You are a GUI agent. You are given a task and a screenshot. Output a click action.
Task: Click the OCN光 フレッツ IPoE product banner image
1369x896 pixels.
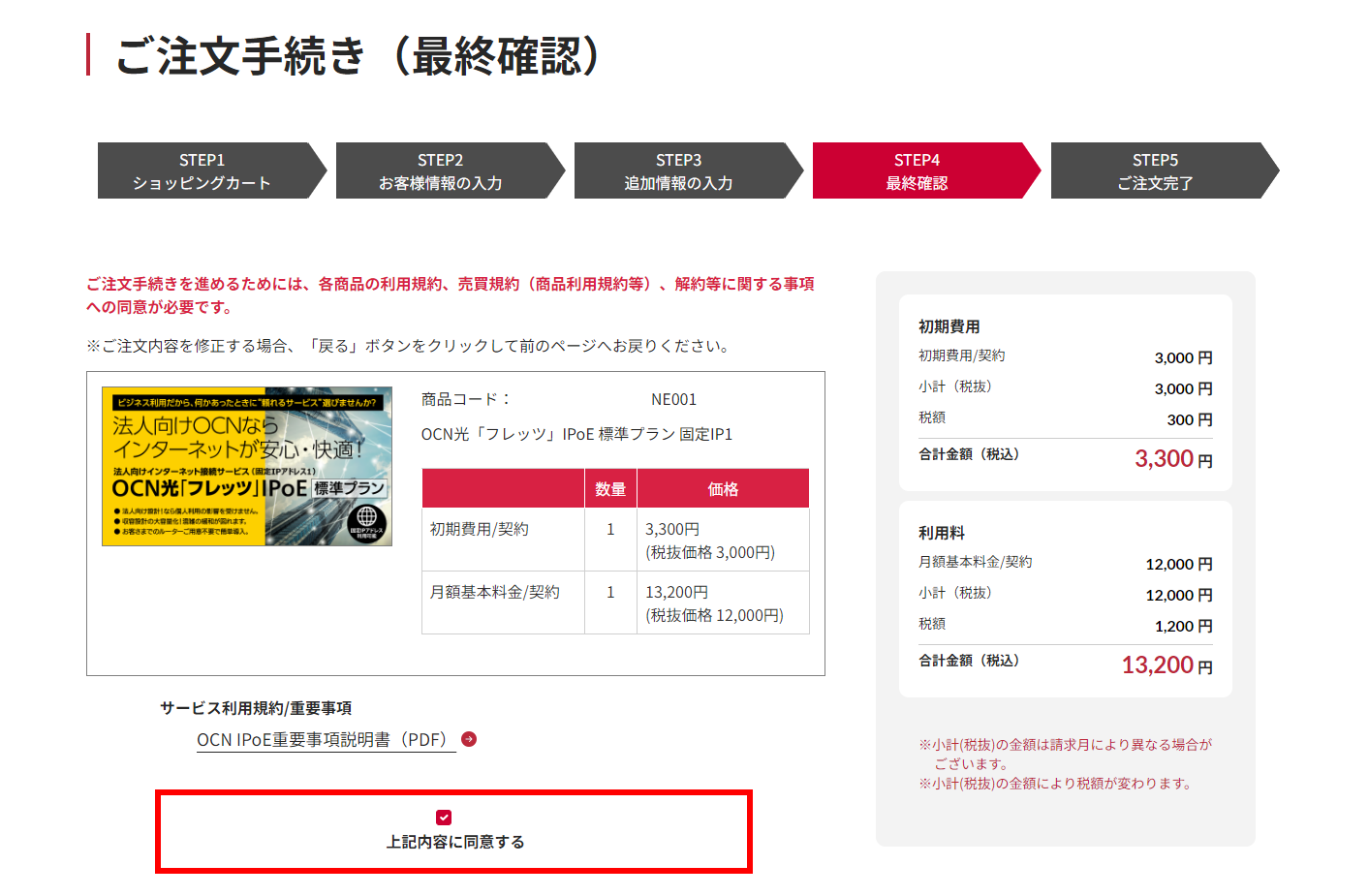point(247,466)
